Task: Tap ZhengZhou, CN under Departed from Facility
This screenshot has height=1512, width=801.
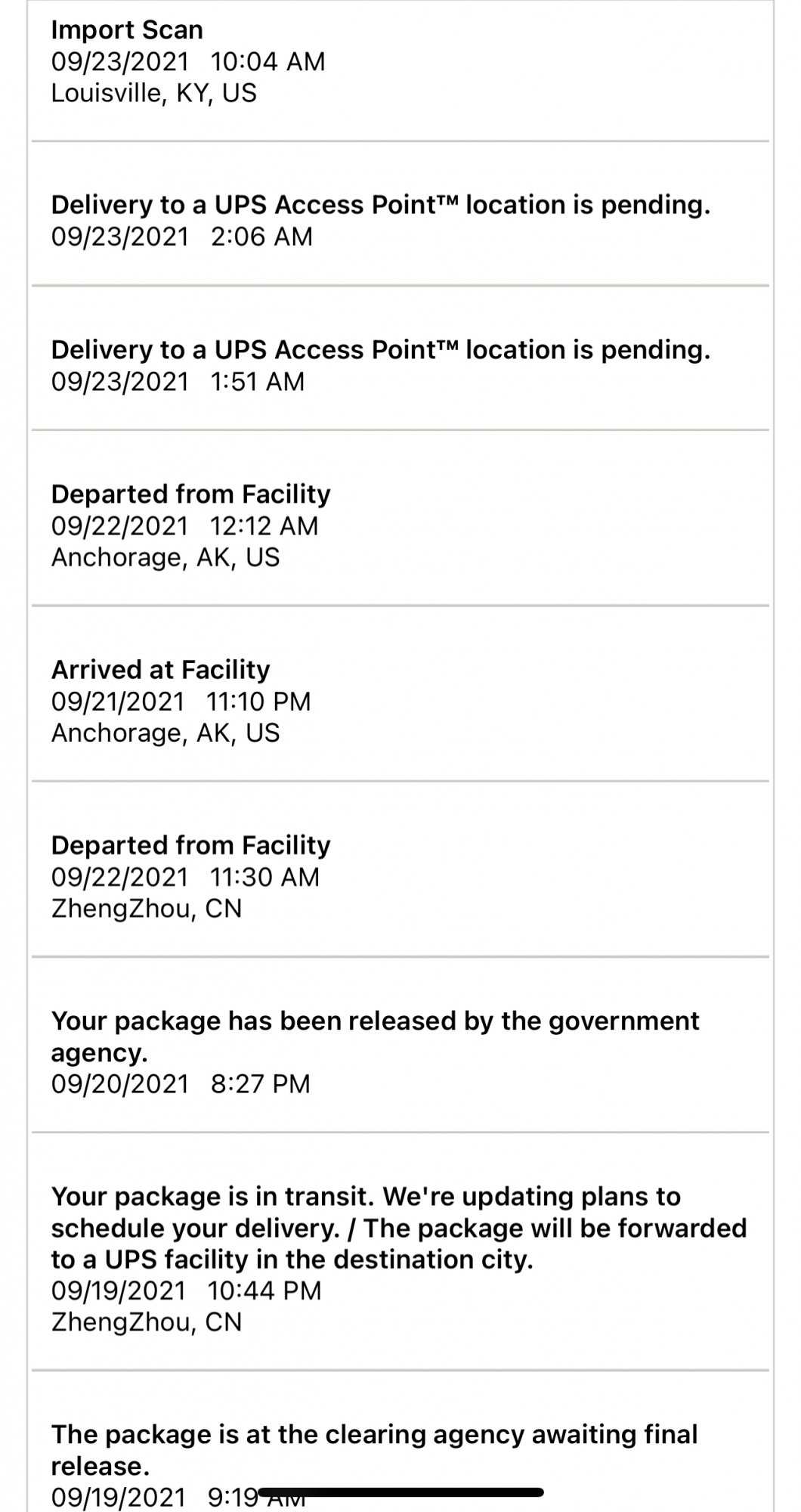Action: point(147,908)
